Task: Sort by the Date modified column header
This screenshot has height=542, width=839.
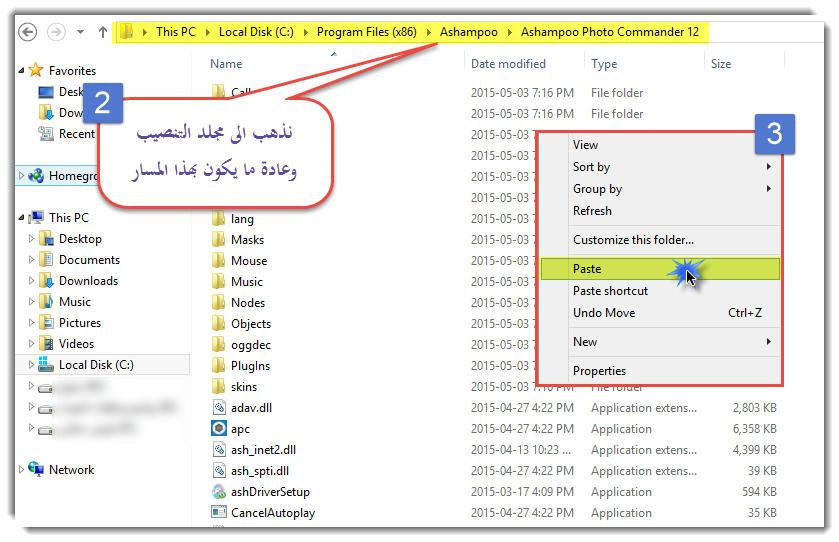Action: [x=508, y=64]
